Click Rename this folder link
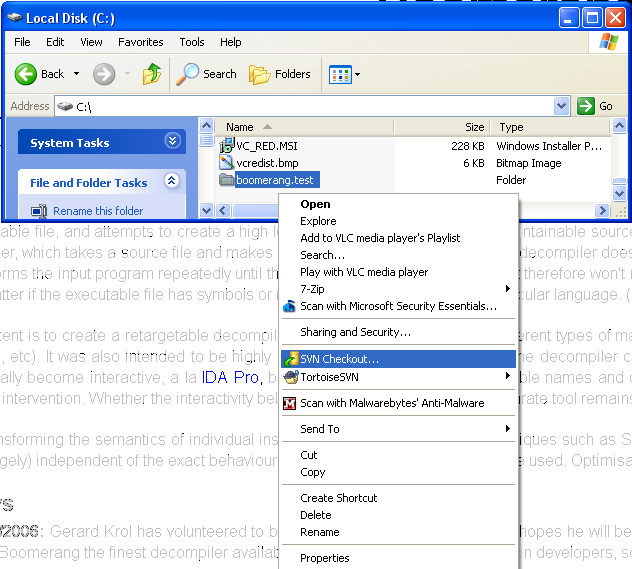 point(97,211)
